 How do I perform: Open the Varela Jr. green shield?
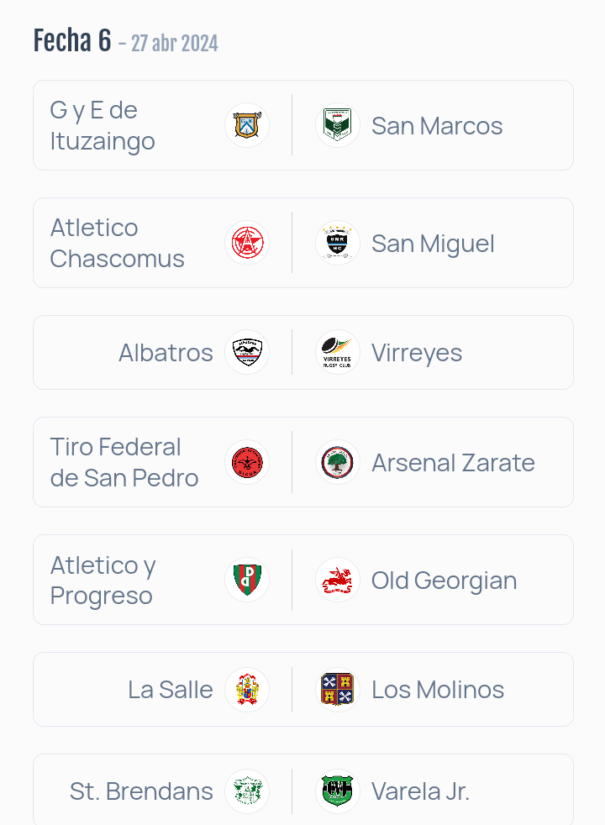click(337, 791)
